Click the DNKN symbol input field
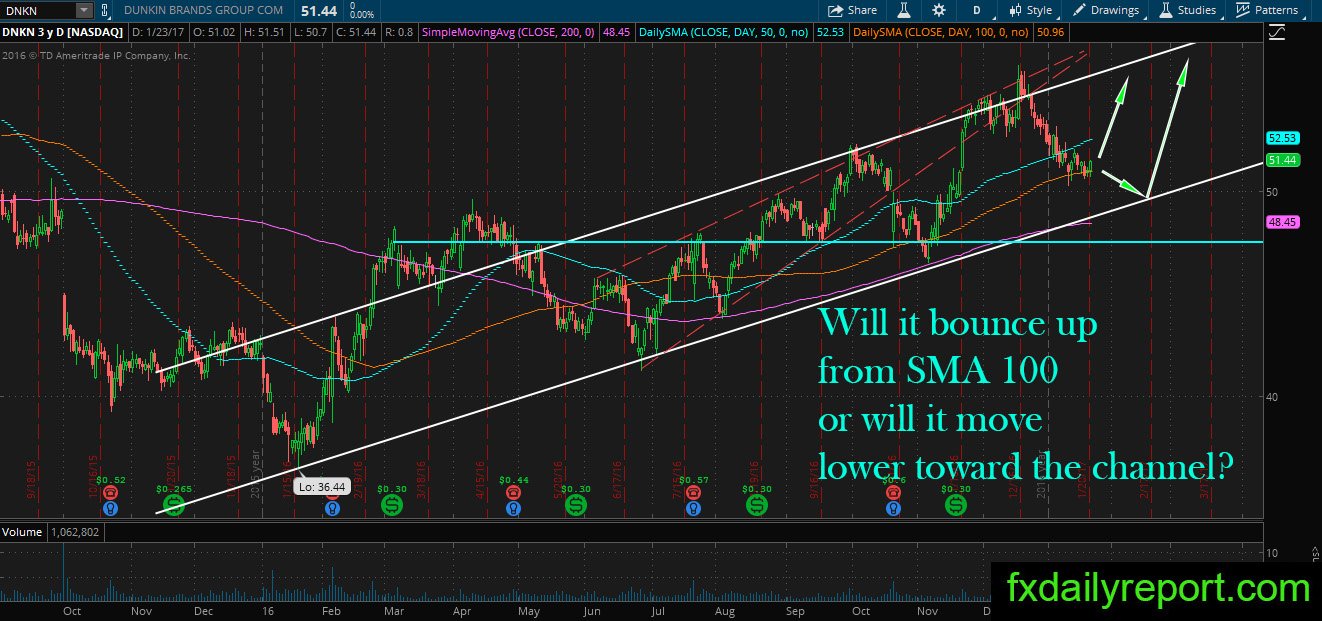Image resolution: width=1322 pixels, height=621 pixels. 37,10
